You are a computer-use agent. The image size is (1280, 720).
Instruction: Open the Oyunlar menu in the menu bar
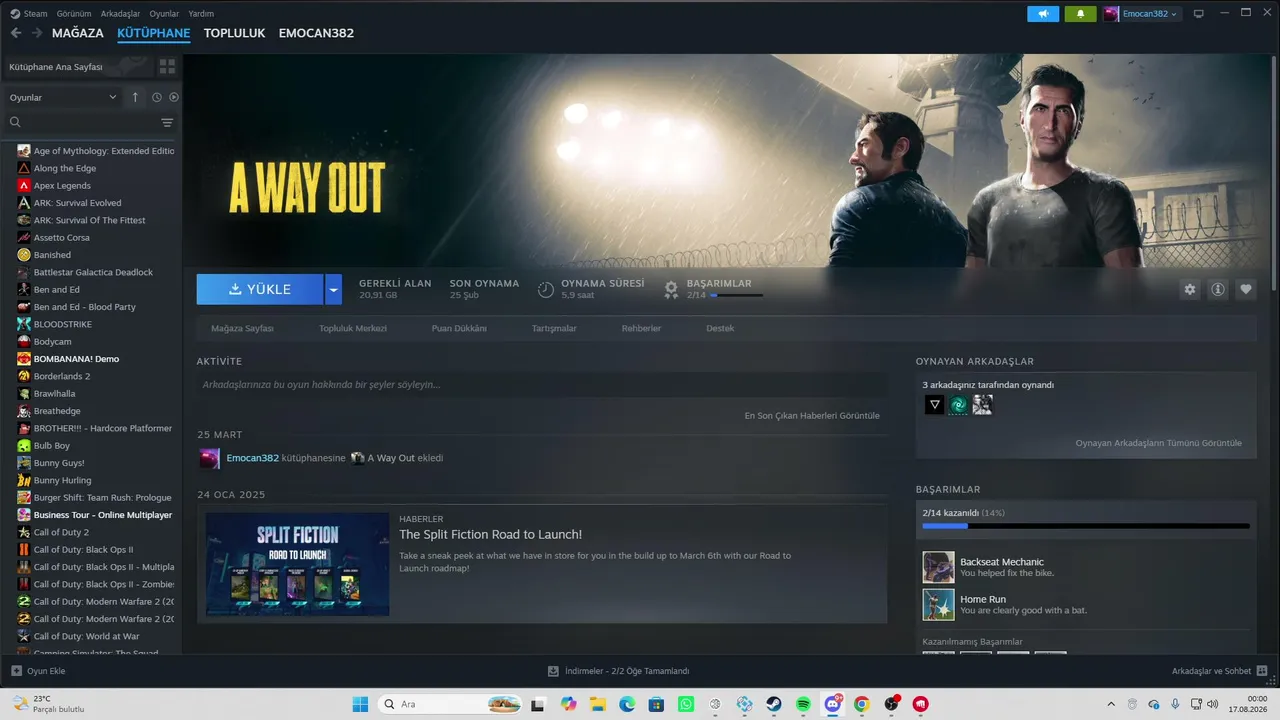coord(164,14)
